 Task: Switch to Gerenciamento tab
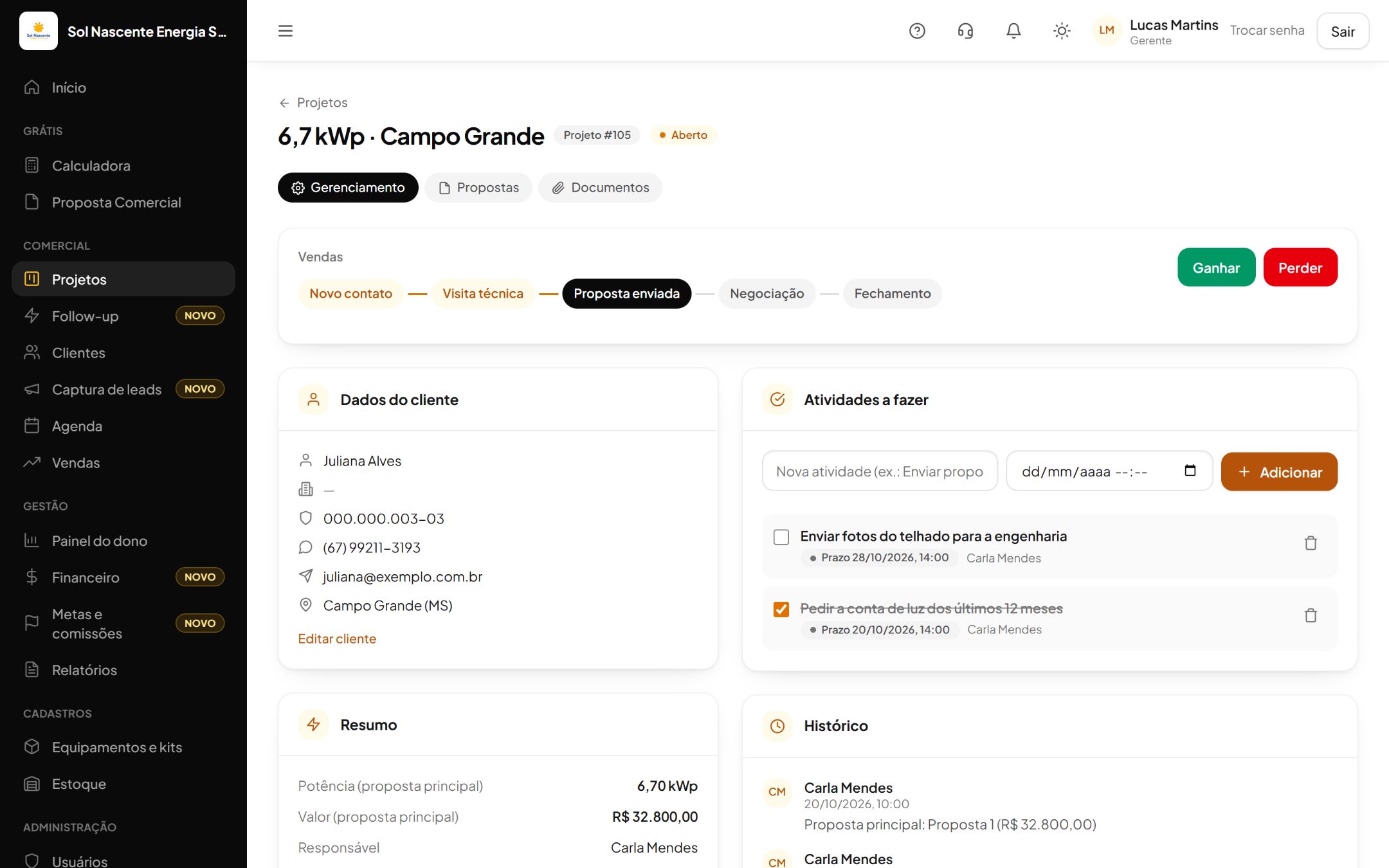click(x=348, y=188)
